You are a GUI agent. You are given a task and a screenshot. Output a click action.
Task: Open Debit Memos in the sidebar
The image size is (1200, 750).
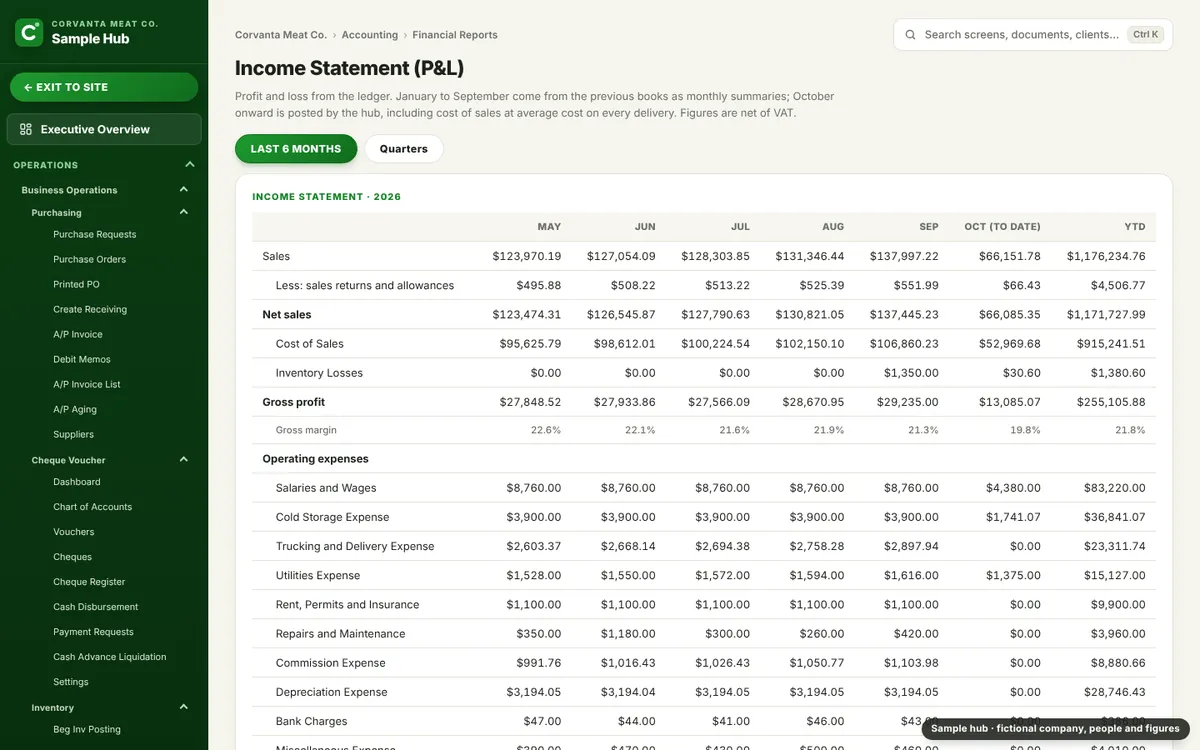[82, 359]
